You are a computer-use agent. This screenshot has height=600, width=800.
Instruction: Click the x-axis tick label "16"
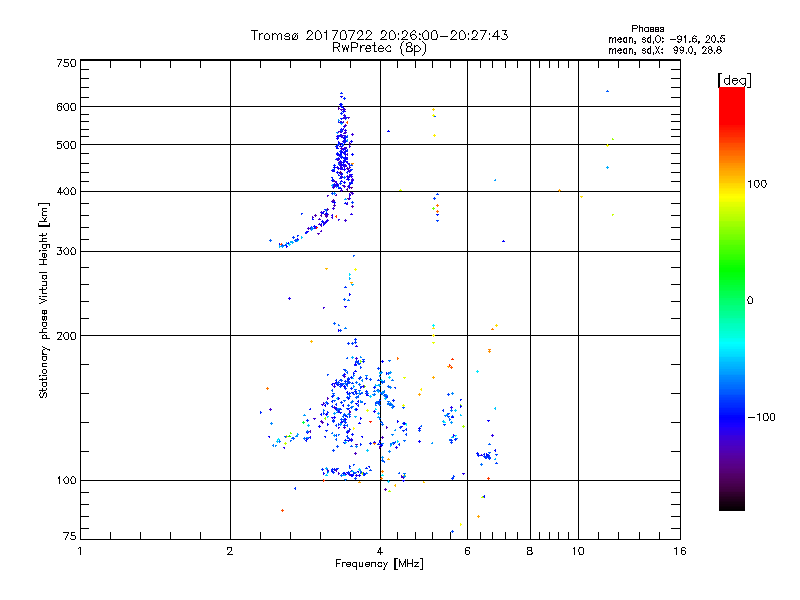[x=680, y=551]
